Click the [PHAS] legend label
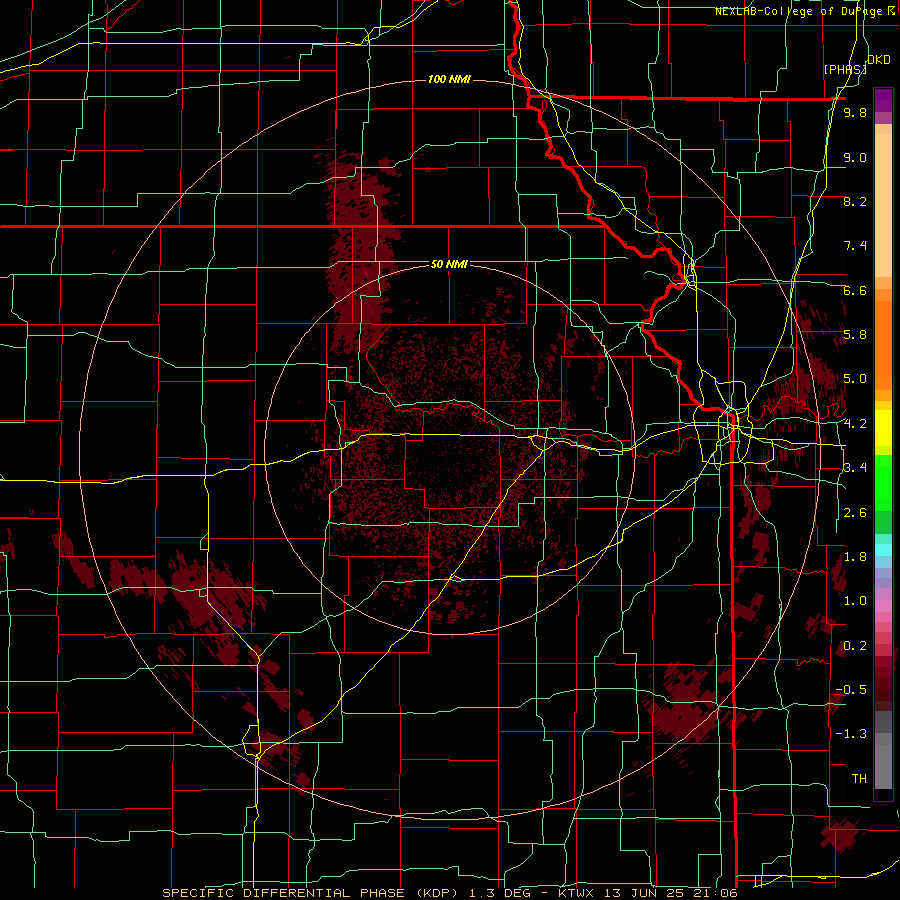 (845, 69)
